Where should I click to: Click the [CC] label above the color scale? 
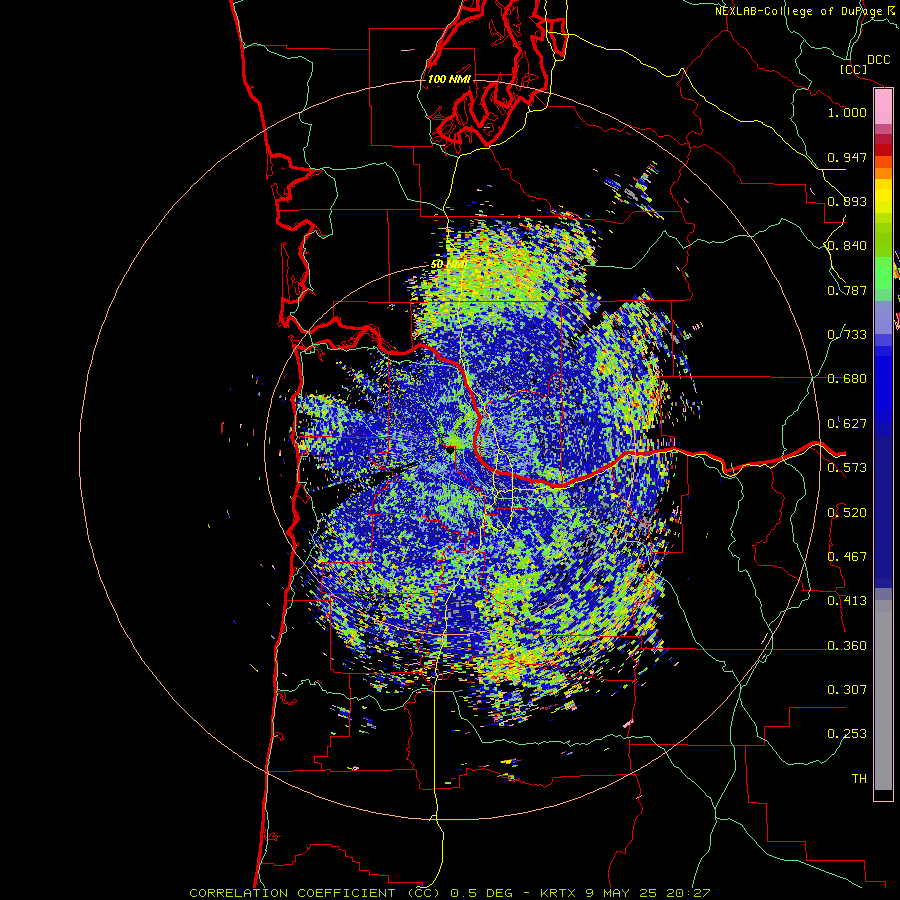(853, 69)
